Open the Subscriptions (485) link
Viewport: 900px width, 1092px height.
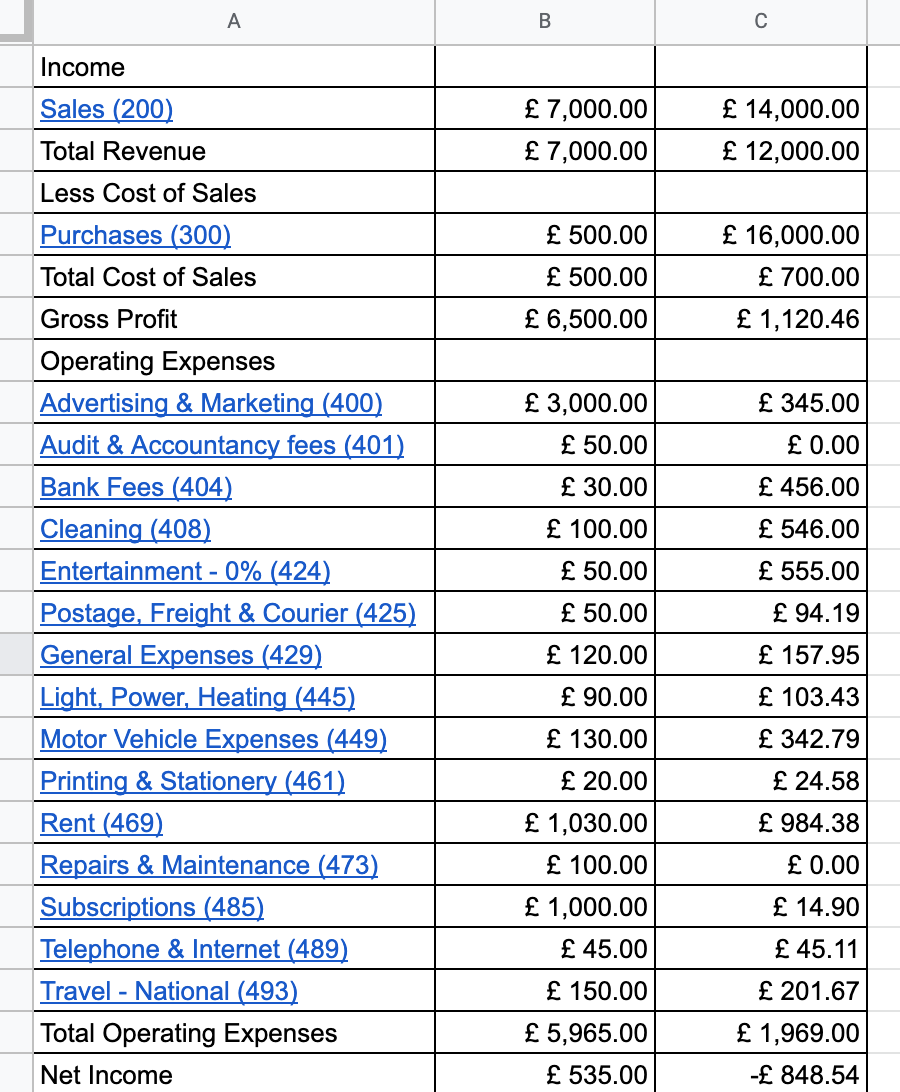152,907
